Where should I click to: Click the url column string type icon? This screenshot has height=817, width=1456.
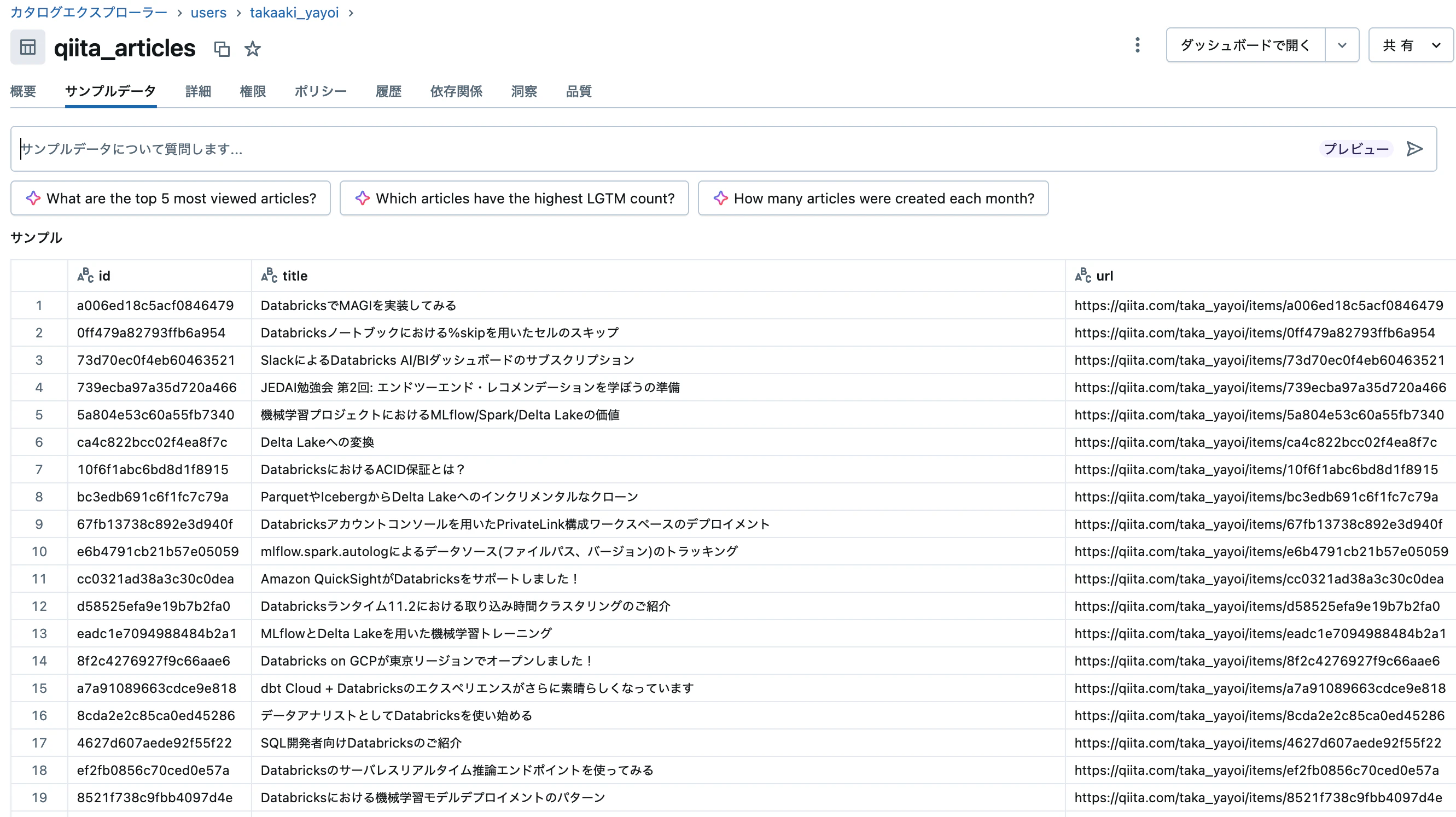click(1083, 275)
